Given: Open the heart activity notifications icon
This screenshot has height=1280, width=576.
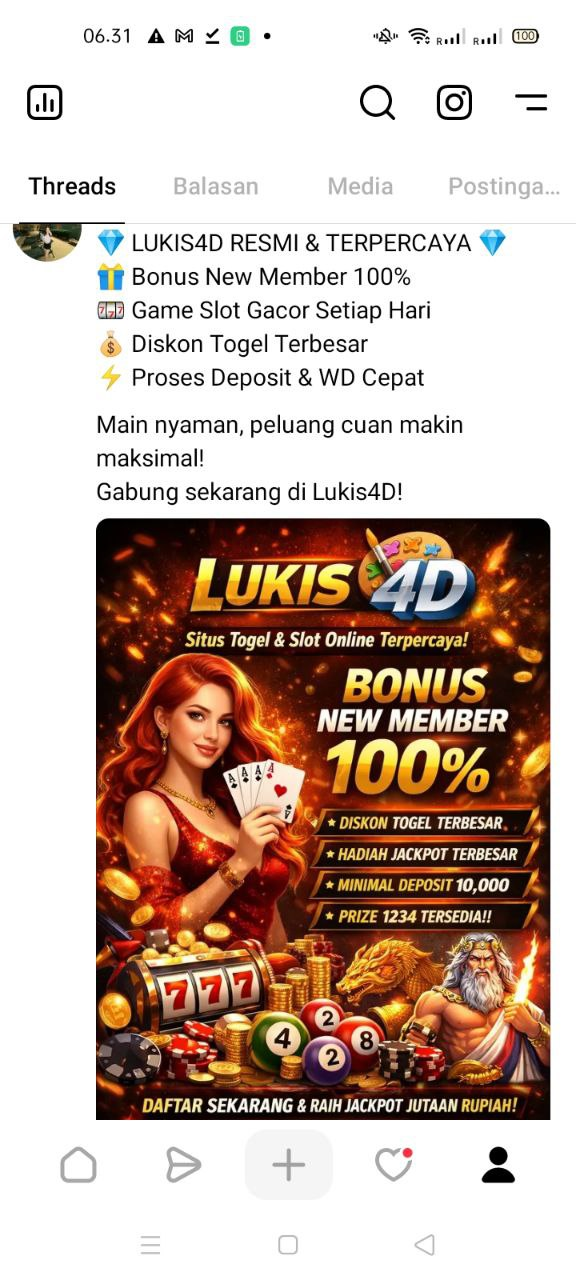Looking at the screenshot, I should [x=393, y=1165].
